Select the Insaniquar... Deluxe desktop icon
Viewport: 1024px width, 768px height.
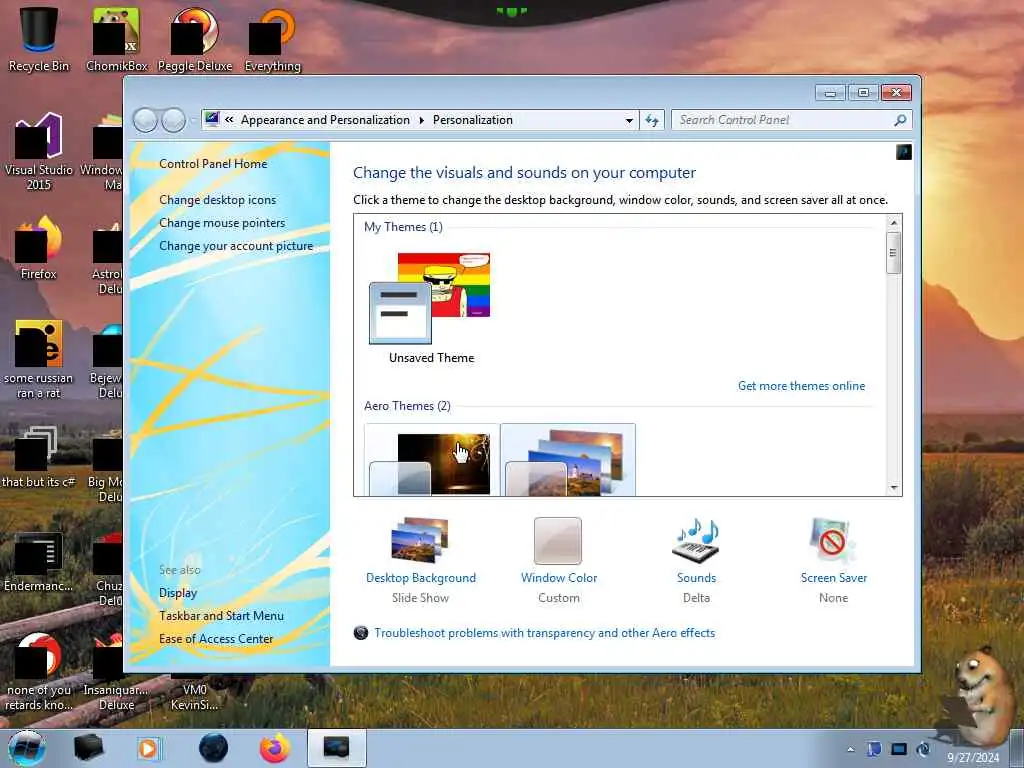tap(116, 672)
